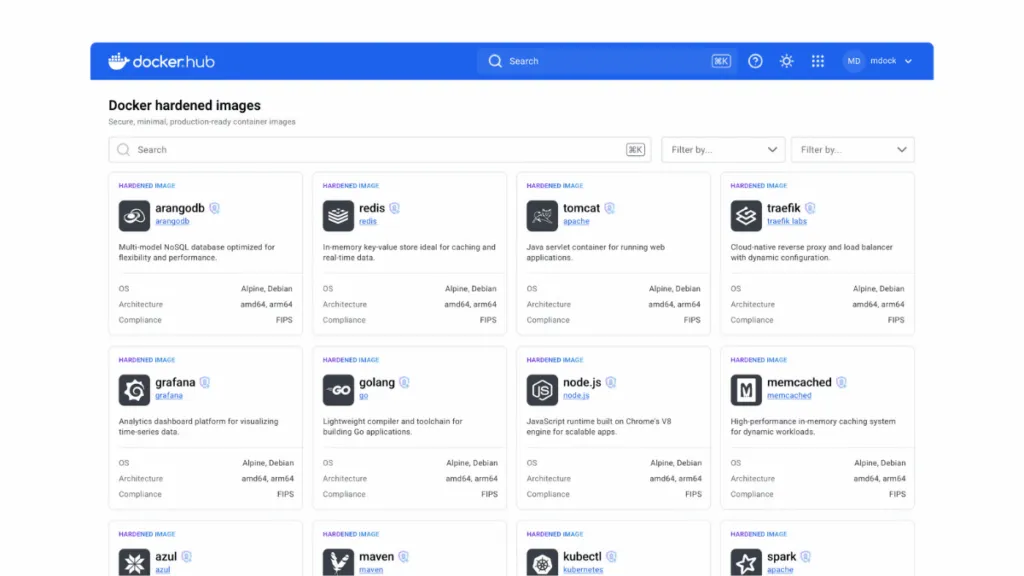Click the apache link under tomcat
The width and height of the screenshot is (1024, 576).
[576, 221]
